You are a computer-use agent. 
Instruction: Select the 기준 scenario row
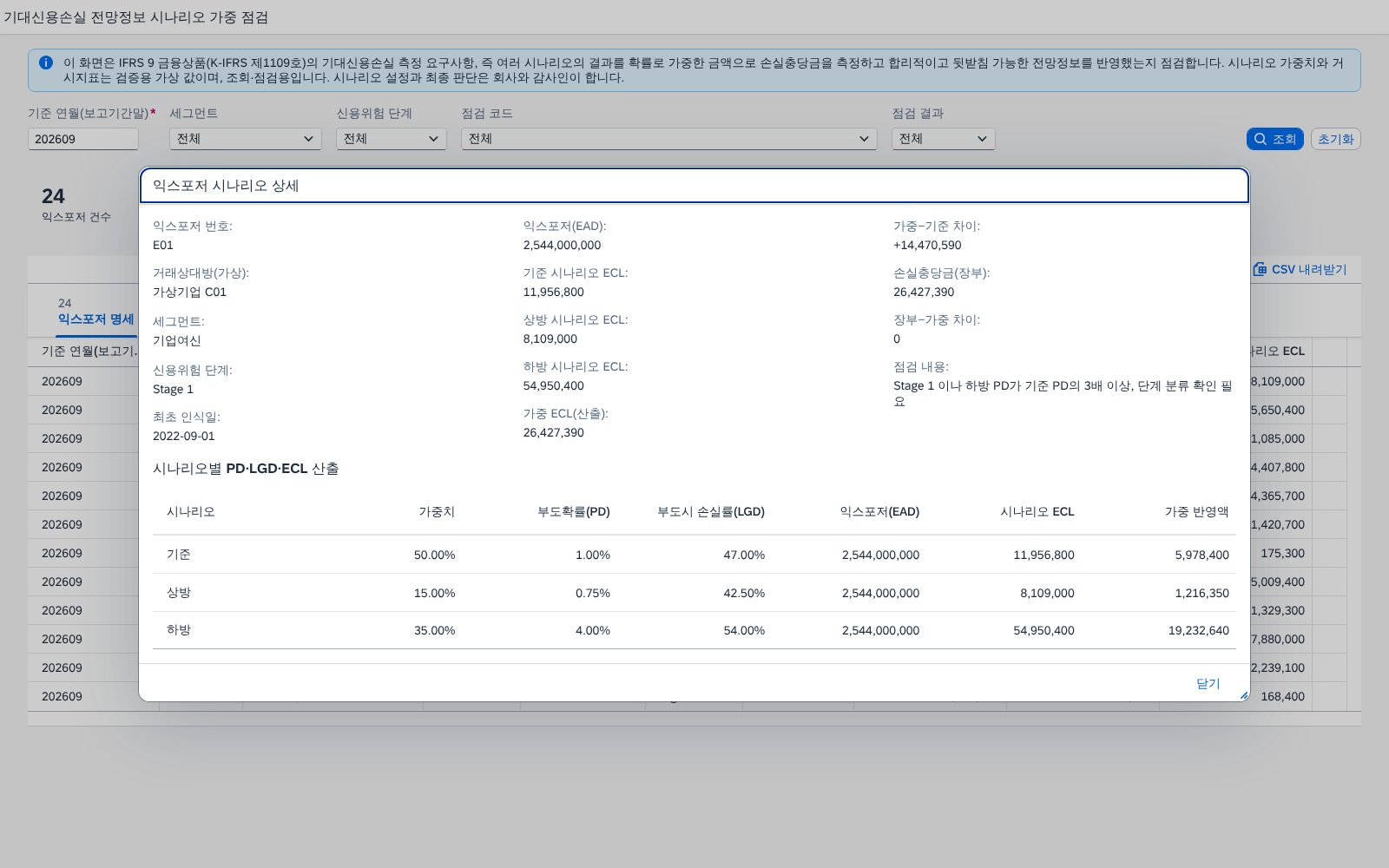pos(694,555)
